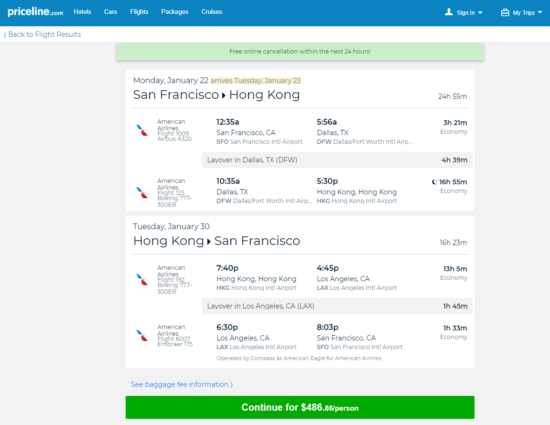Click the Layover in Dallas, TX row
Screen dimensions: 550x425
click(337, 160)
